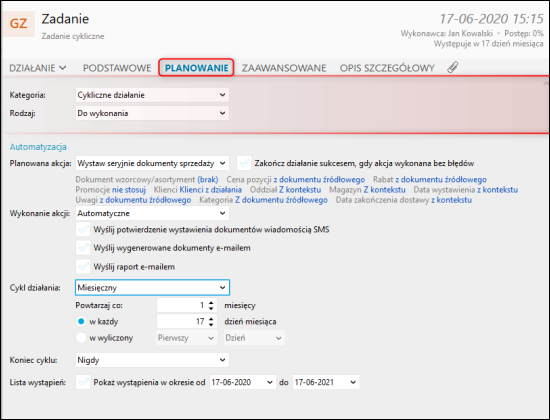Expand the 'Cykl działania' Miesięczny dropdown
550x420 pixels.
point(152,288)
